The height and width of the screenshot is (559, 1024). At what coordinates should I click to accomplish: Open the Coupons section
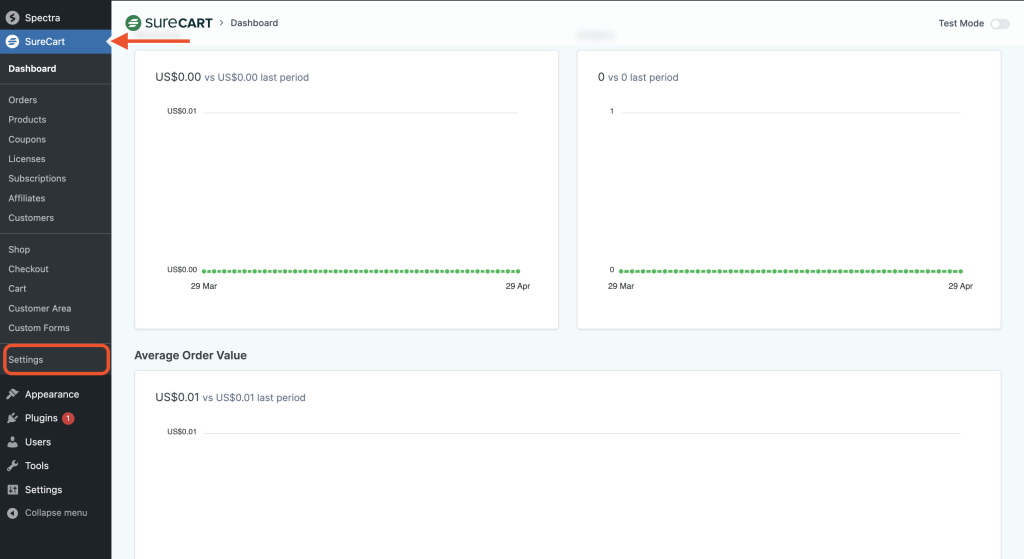[x=27, y=139]
